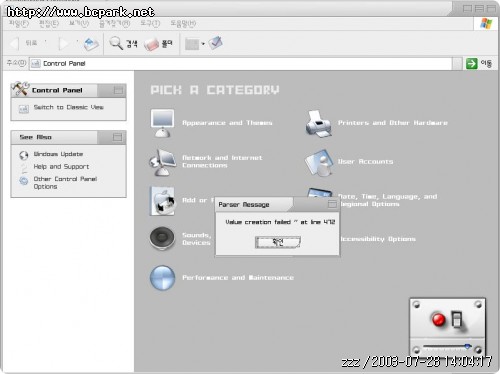Viewport: 500px width, 374px height.
Task: Open Appearance and Themes monitor icon
Action: pos(162,123)
